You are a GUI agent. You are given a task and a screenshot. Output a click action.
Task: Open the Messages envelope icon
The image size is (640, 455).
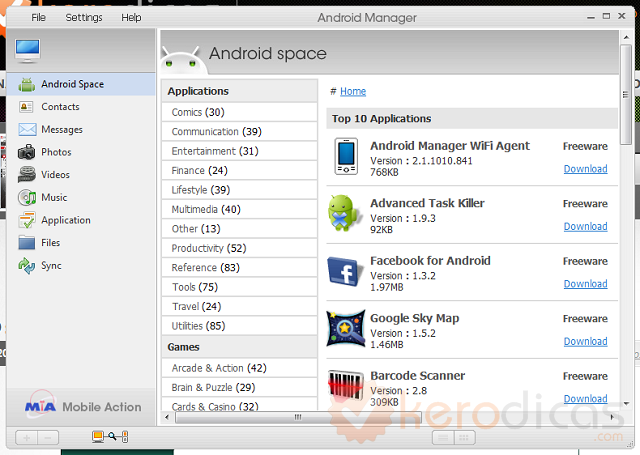27,129
